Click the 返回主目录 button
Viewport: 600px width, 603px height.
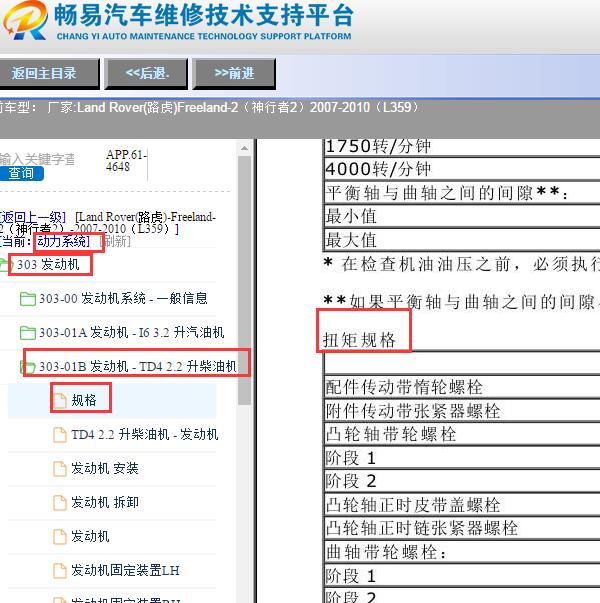tap(48, 73)
